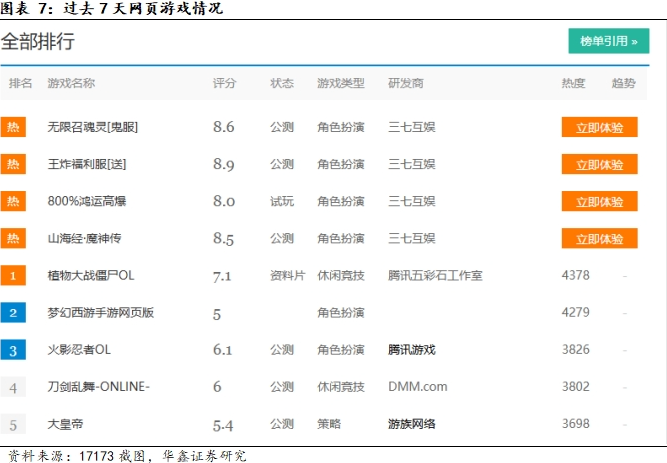The width and height of the screenshot is (667, 463).
Task: Click the orange 热 badge beside 无限召唤灵[鬼服]
Action: click(x=13, y=128)
